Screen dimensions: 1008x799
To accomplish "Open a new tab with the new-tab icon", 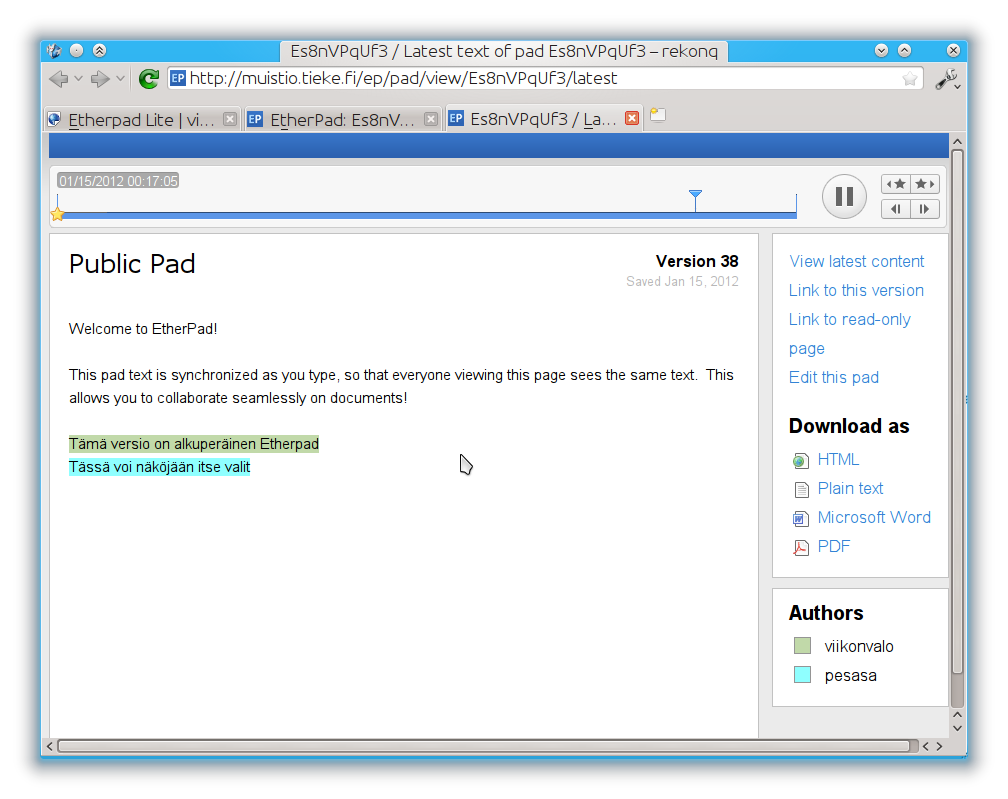I will tap(657, 115).
